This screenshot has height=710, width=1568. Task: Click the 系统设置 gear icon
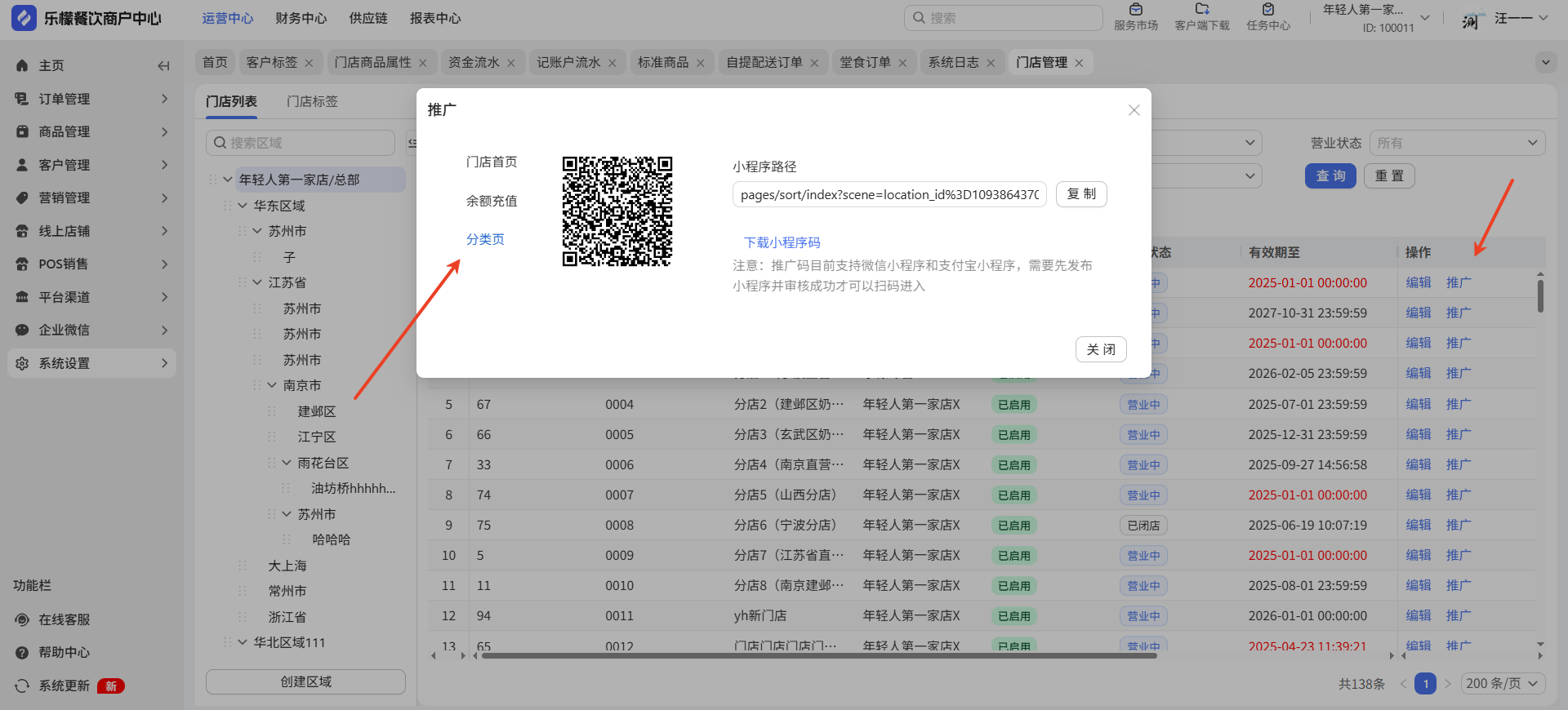coord(22,363)
